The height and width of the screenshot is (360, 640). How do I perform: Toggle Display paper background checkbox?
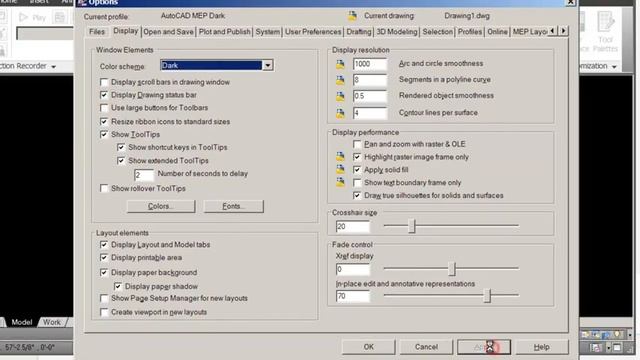click(x=104, y=272)
